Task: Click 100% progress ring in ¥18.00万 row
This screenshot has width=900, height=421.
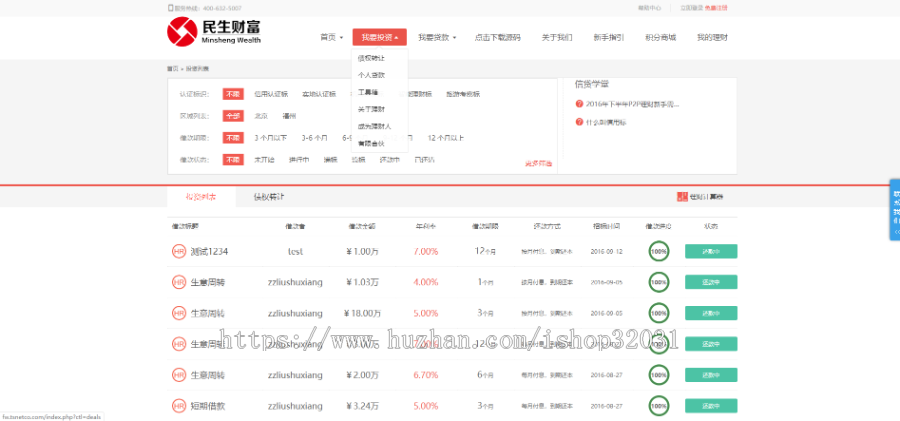Action: click(658, 313)
